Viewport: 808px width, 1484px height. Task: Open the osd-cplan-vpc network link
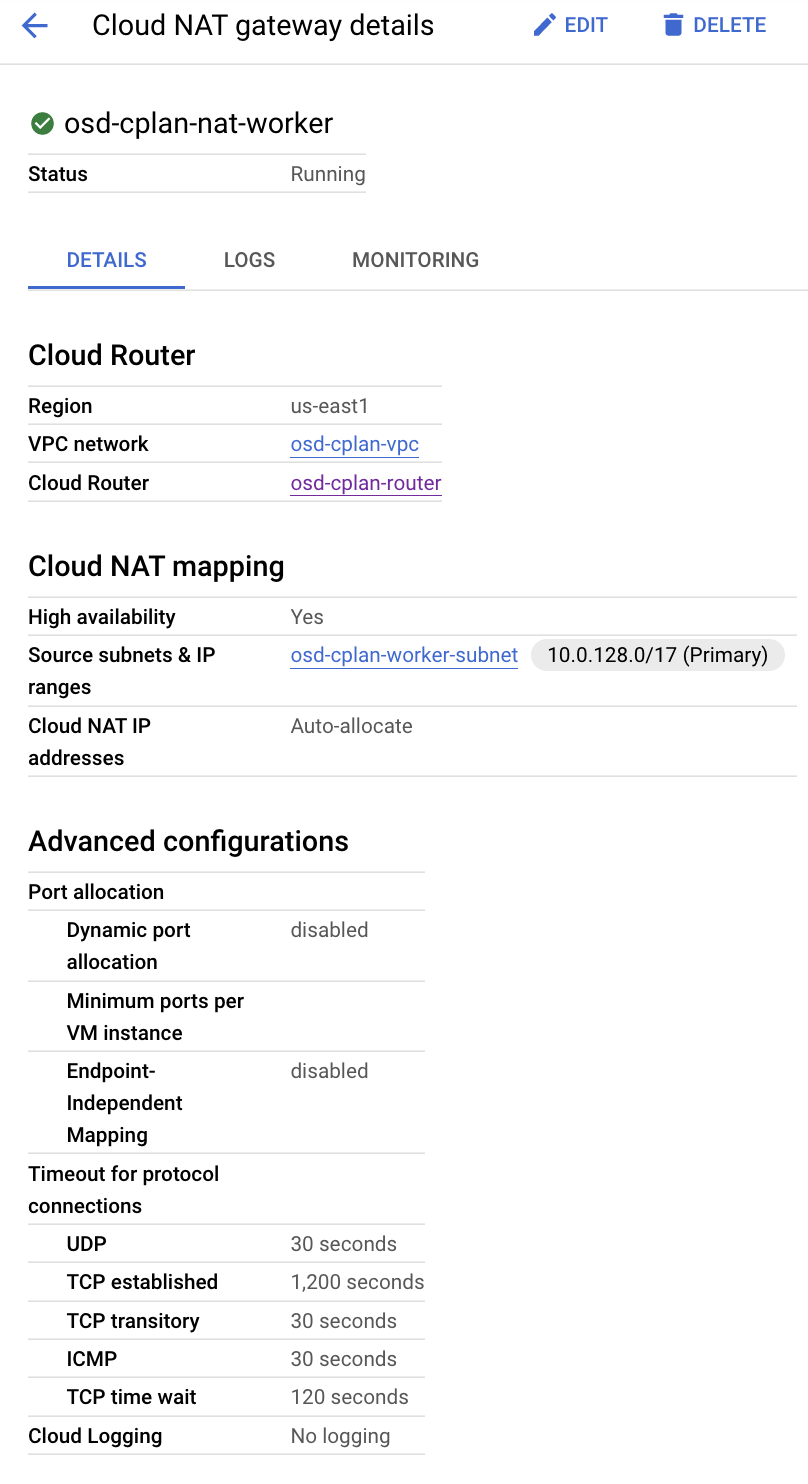[354, 444]
